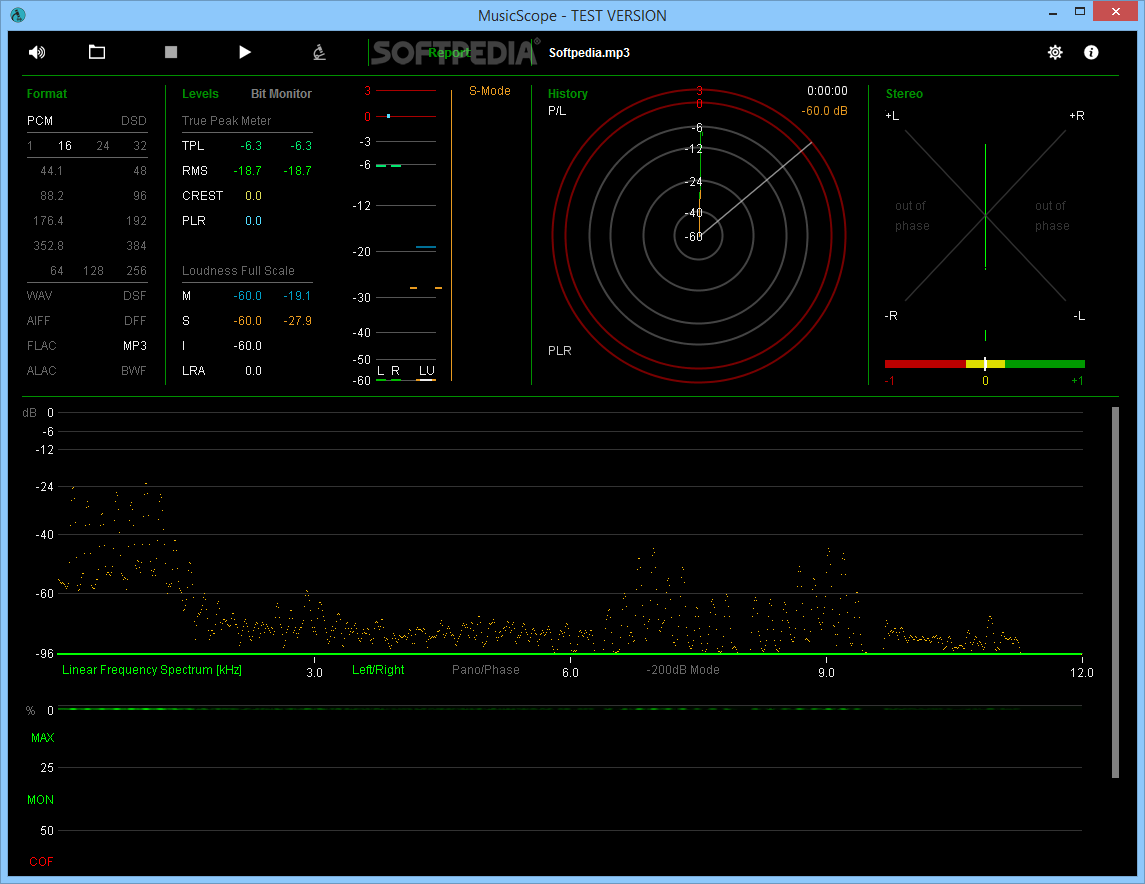1145x884 pixels.
Task: Switch to the Bit Monitor tab
Action: pos(281,94)
